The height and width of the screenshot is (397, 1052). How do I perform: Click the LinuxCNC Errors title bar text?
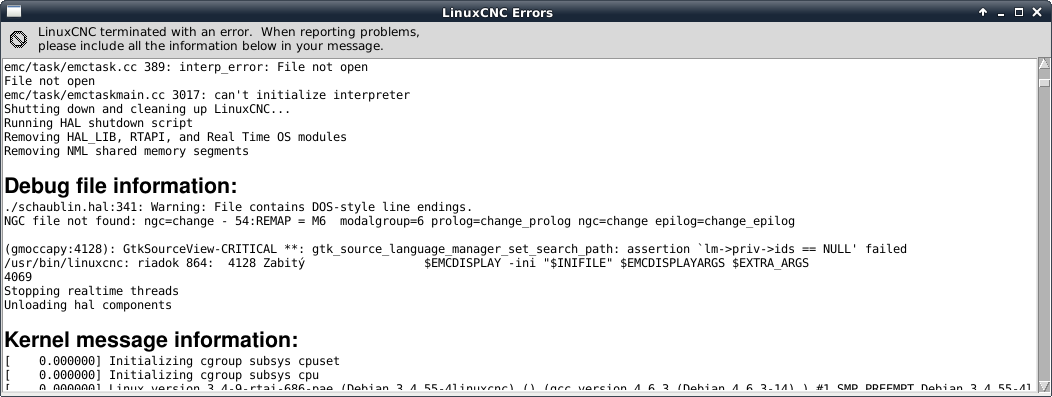click(498, 13)
